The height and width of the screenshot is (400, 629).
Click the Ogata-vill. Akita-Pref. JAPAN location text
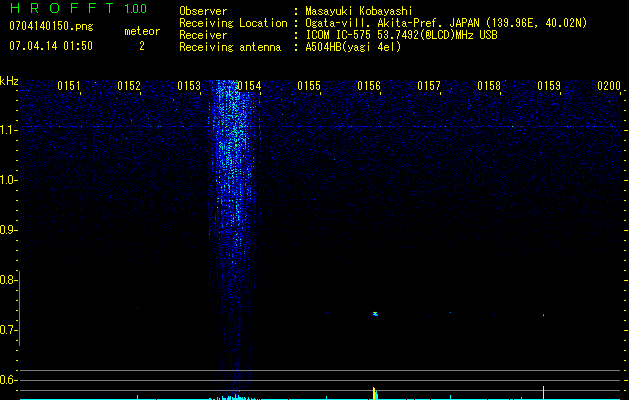click(x=446, y=23)
